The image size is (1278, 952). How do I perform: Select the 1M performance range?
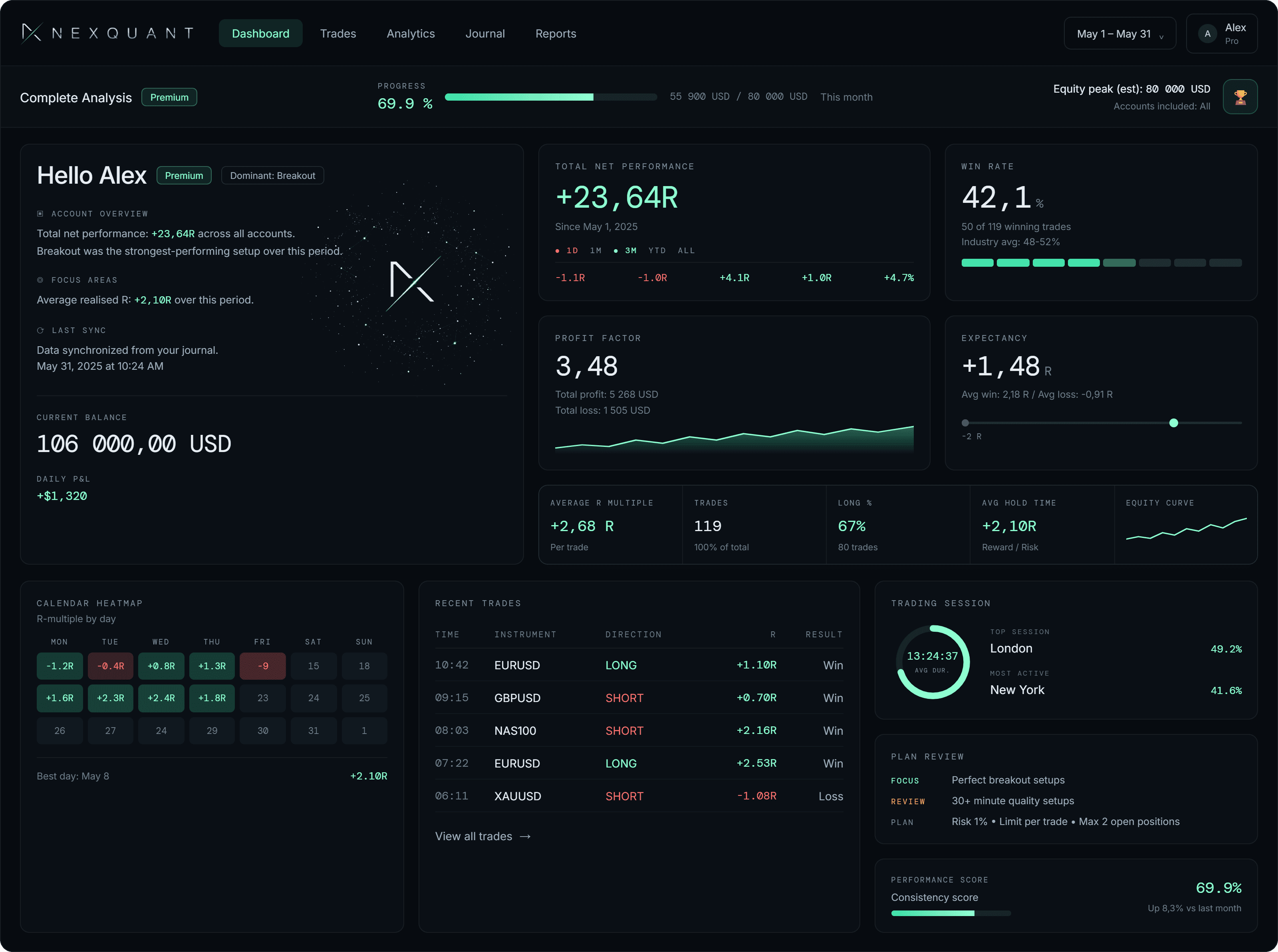point(596,251)
